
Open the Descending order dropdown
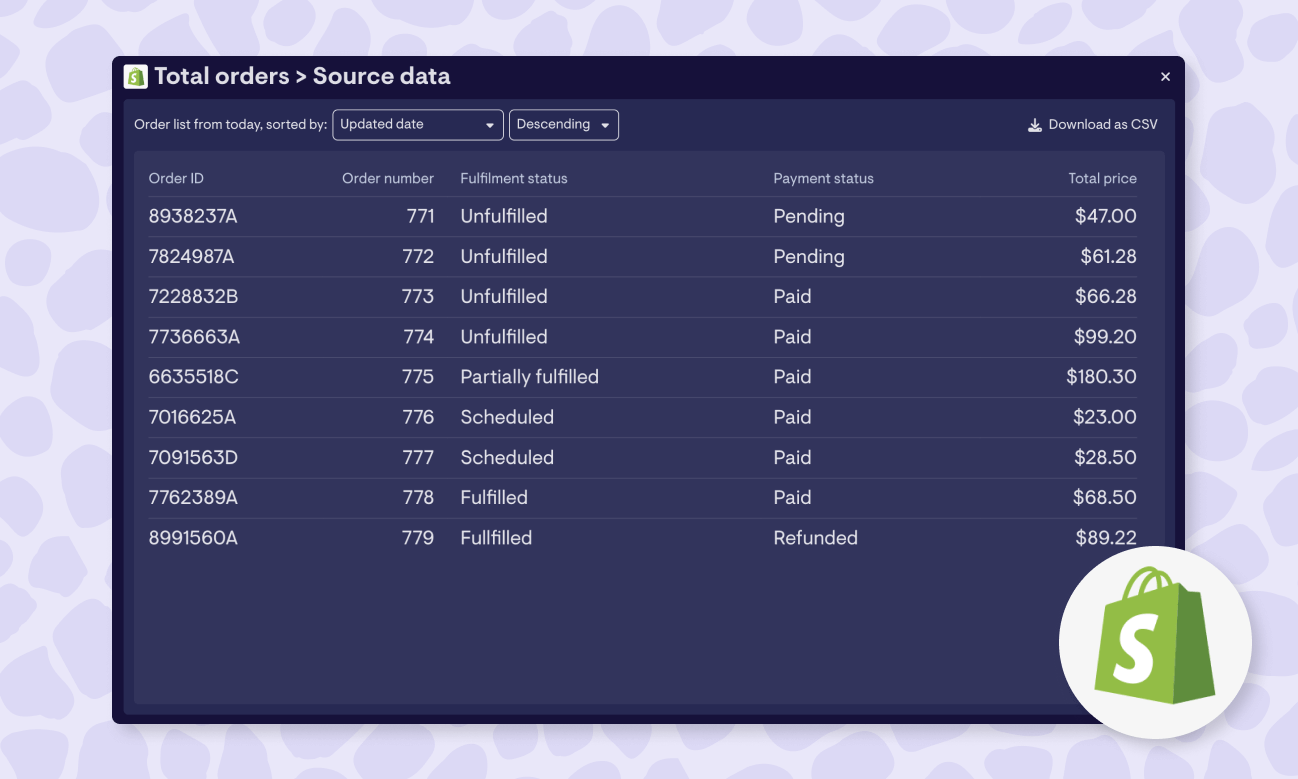tap(564, 124)
